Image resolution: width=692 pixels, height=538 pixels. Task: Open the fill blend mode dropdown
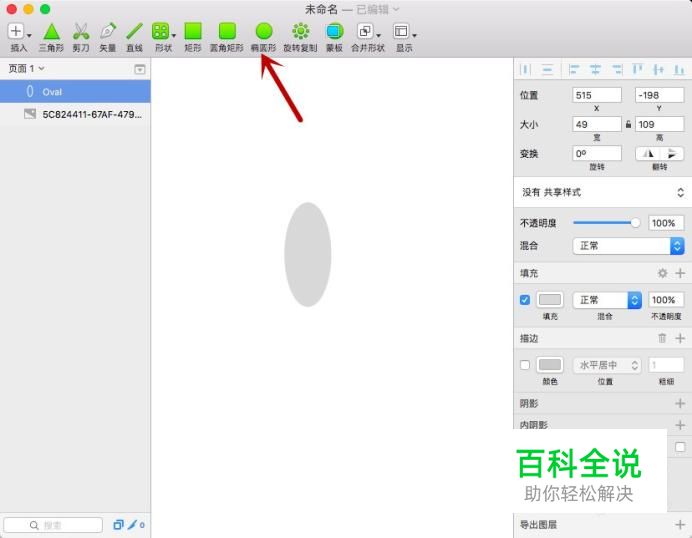click(x=607, y=300)
